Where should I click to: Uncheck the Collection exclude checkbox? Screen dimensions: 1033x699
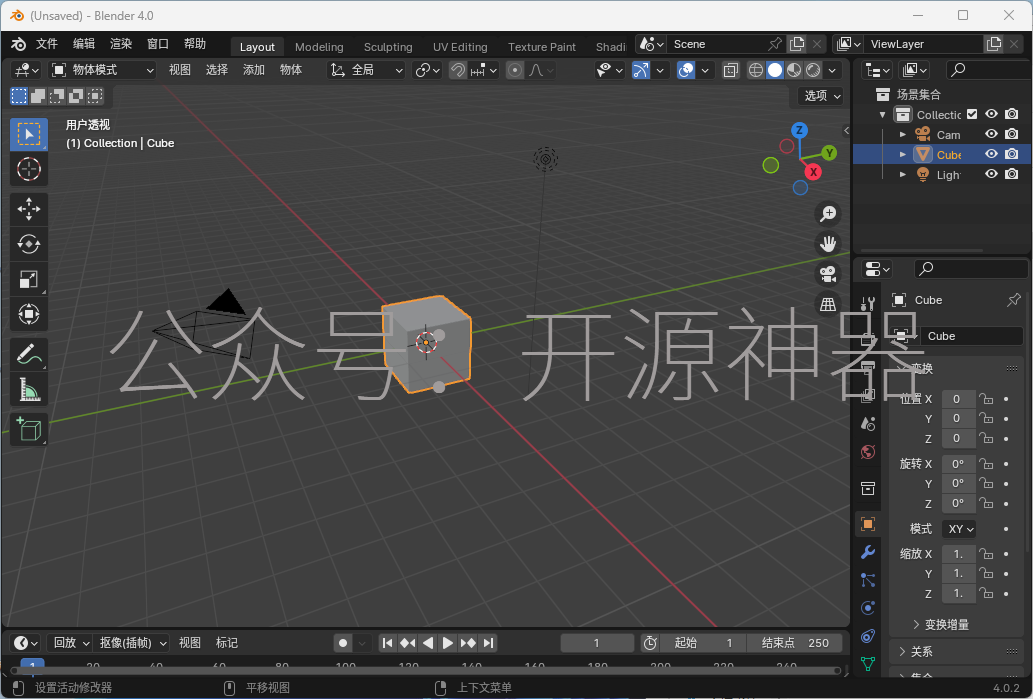click(972, 114)
